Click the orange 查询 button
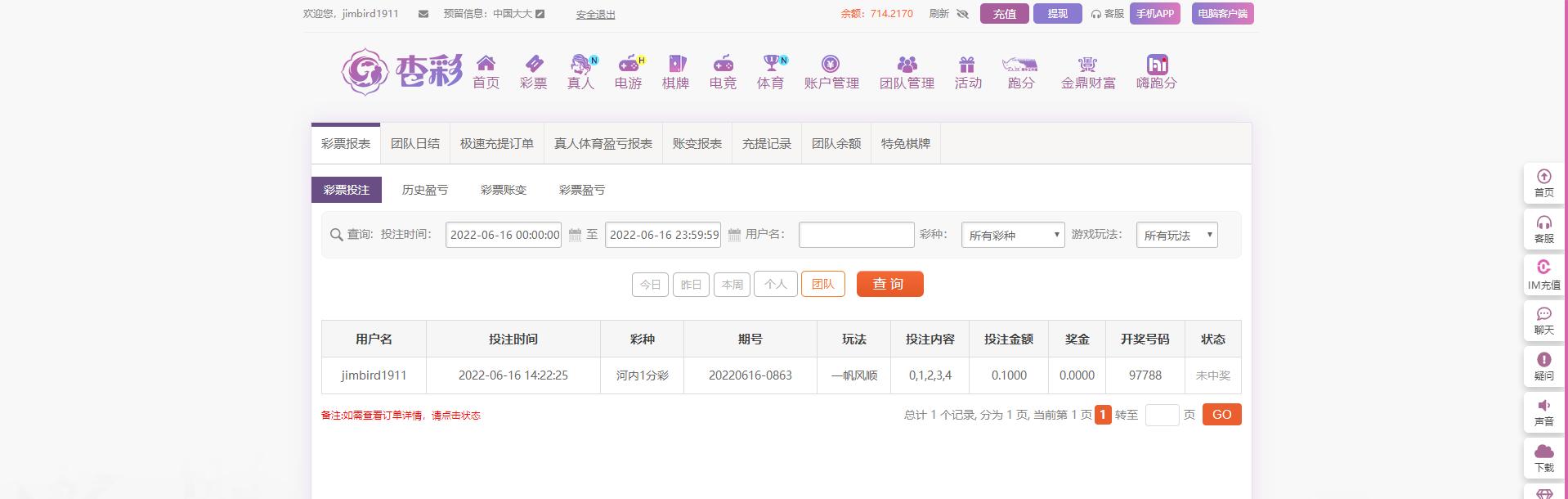Image resolution: width=1568 pixels, height=499 pixels. (889, 284)
